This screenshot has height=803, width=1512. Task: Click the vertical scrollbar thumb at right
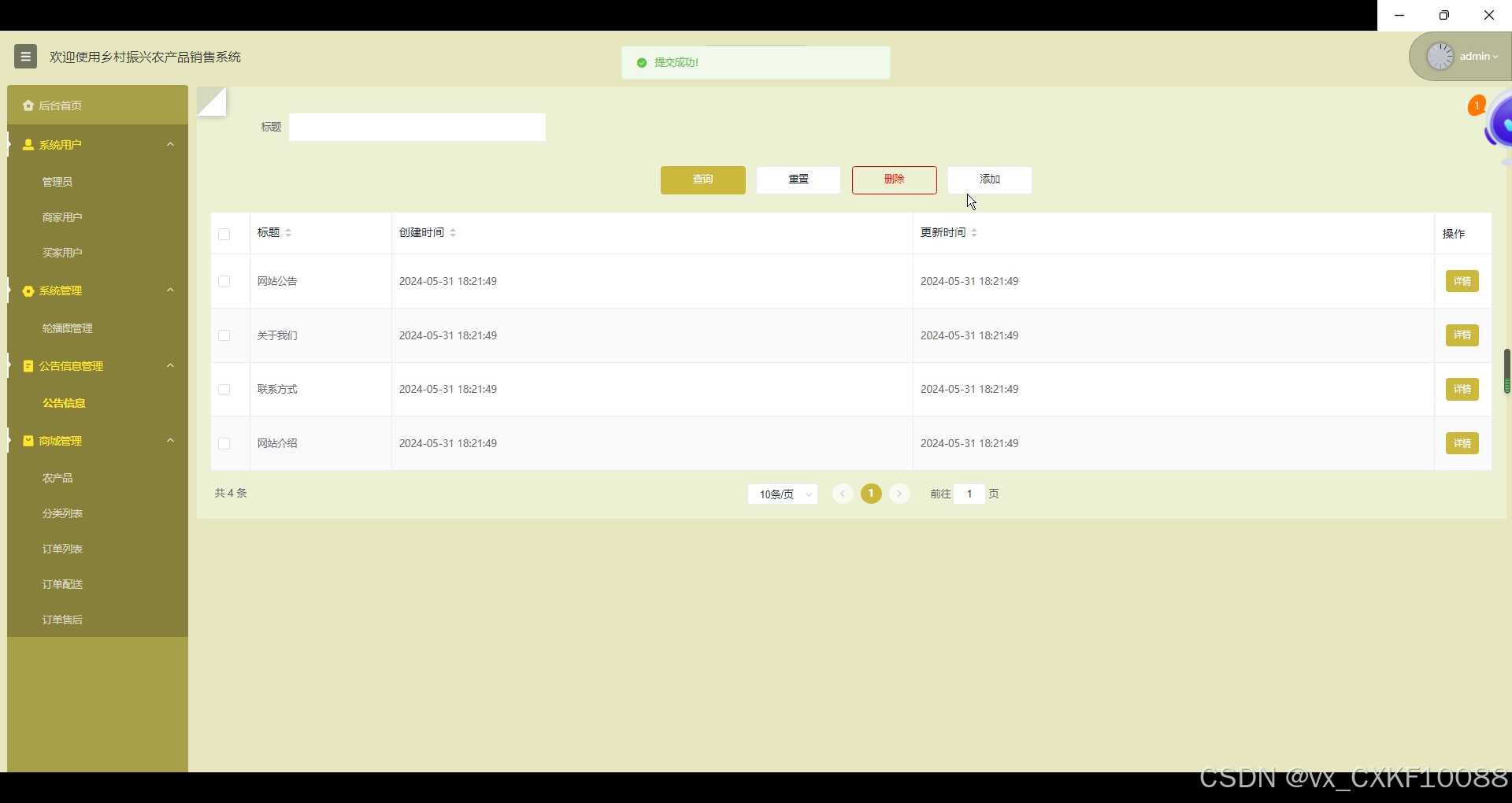1507,371
